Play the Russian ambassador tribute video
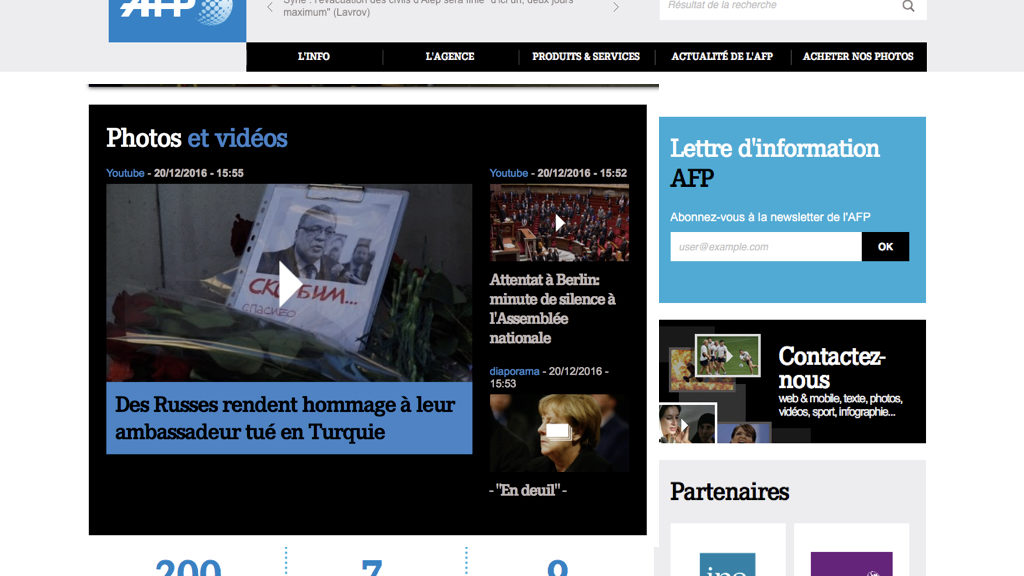The width and height of the screenshot is (1024, 576). (x=289, y=283)
